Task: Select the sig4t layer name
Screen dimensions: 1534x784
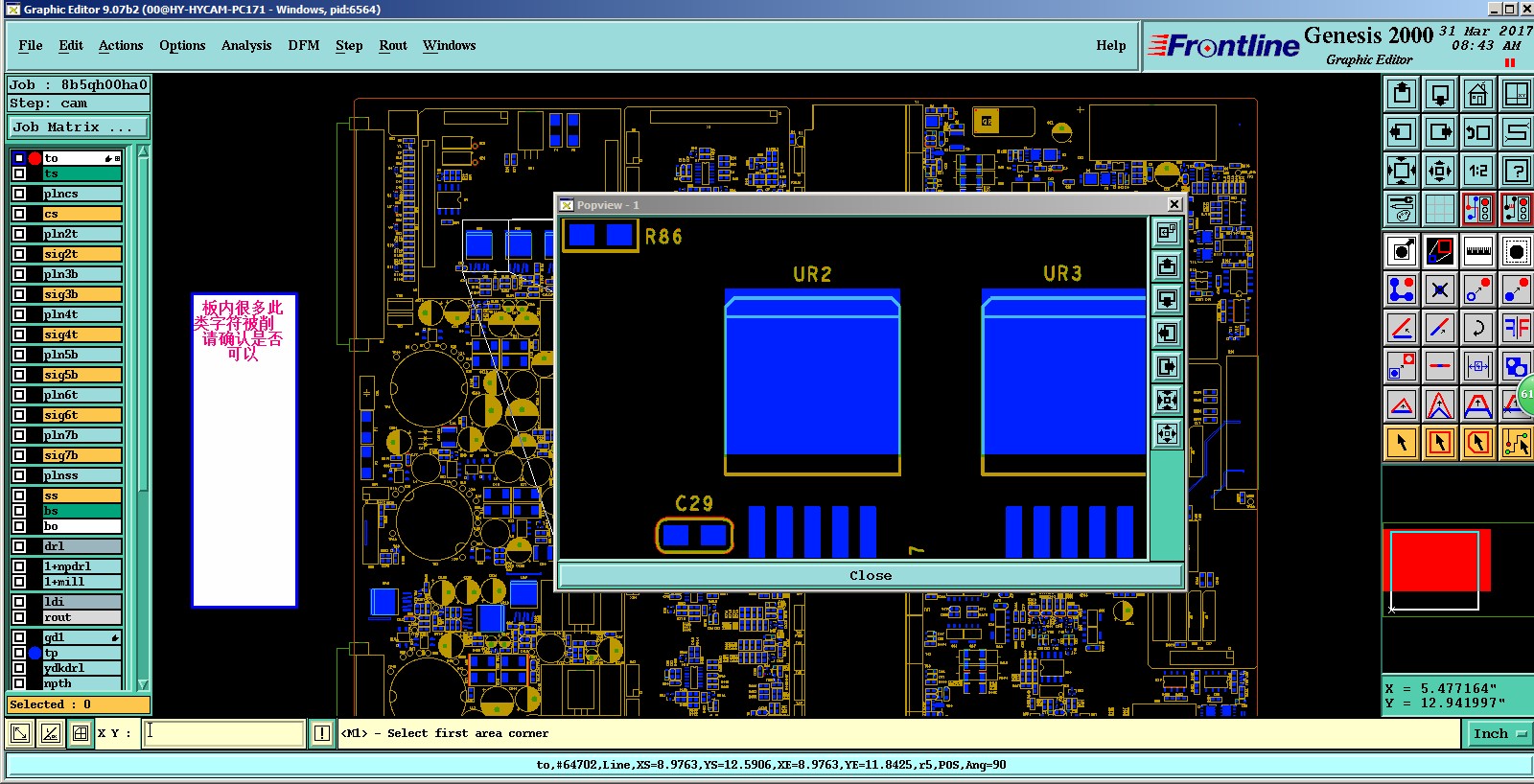Action: pos(81,334)
